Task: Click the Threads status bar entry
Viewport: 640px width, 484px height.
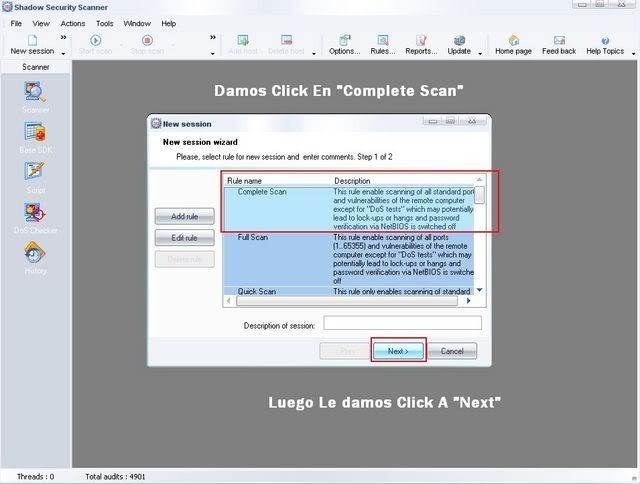Action: [x=36, y=477]
